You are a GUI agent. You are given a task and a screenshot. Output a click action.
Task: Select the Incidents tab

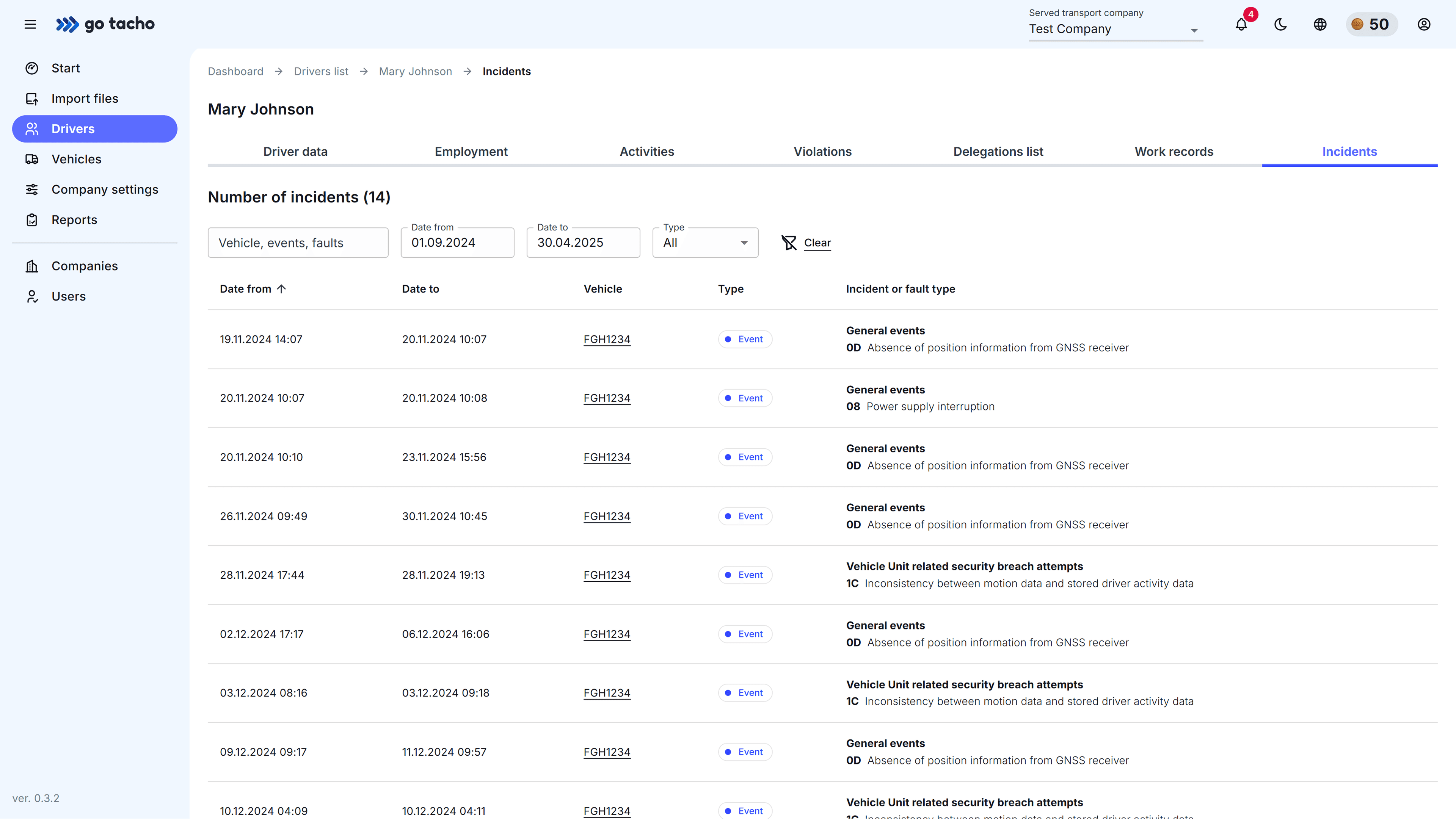point(1350,151)
